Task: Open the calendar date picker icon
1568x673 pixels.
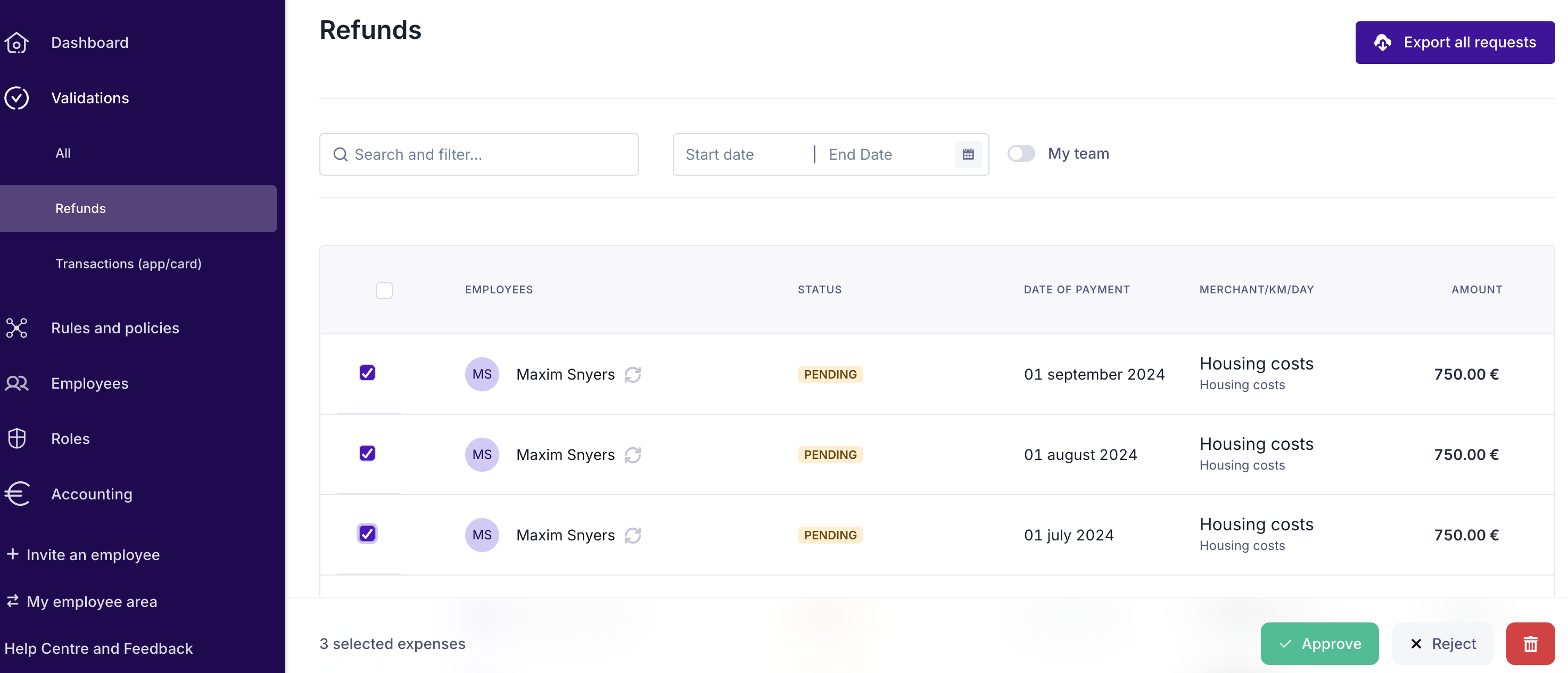Action: (x=968, y=155)
